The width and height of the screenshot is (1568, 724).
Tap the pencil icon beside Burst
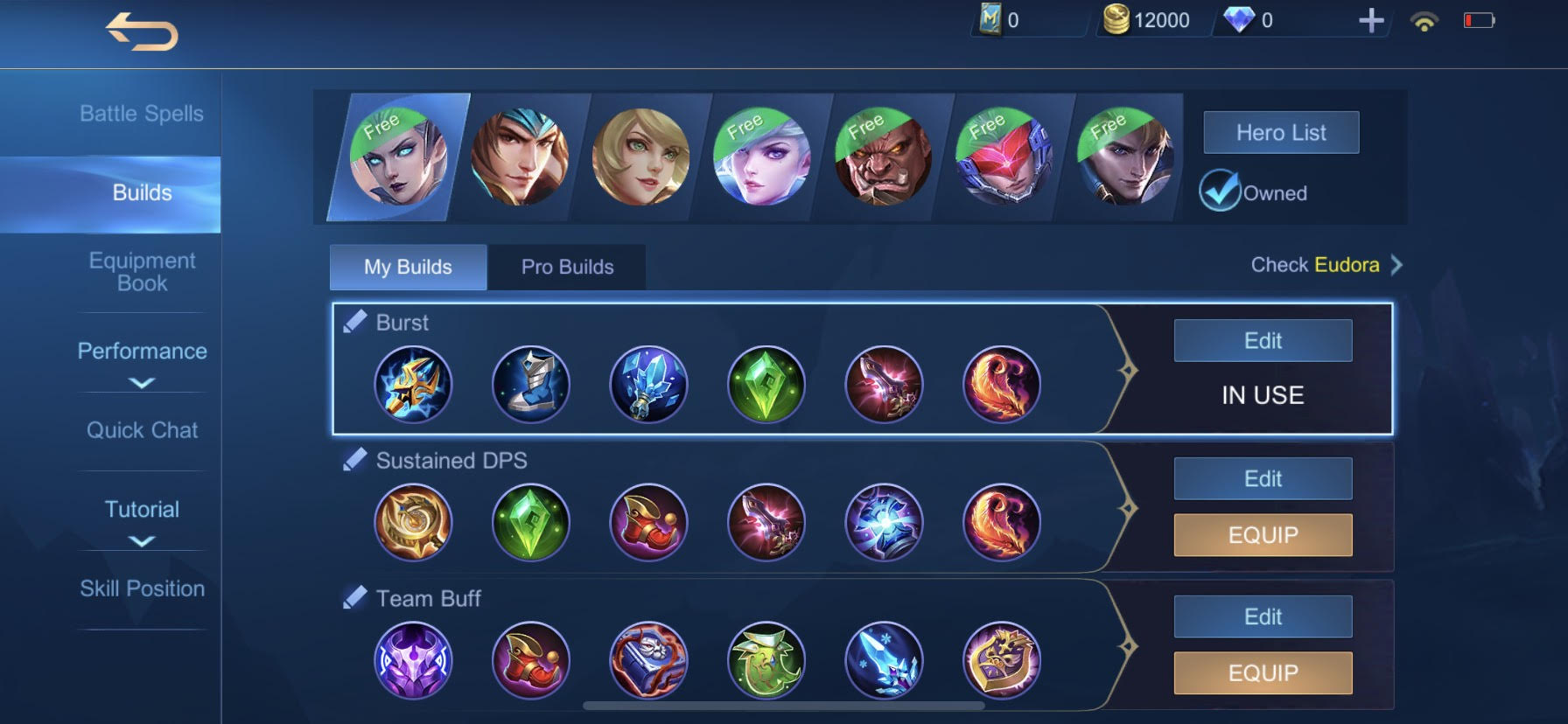pos(354,322)
